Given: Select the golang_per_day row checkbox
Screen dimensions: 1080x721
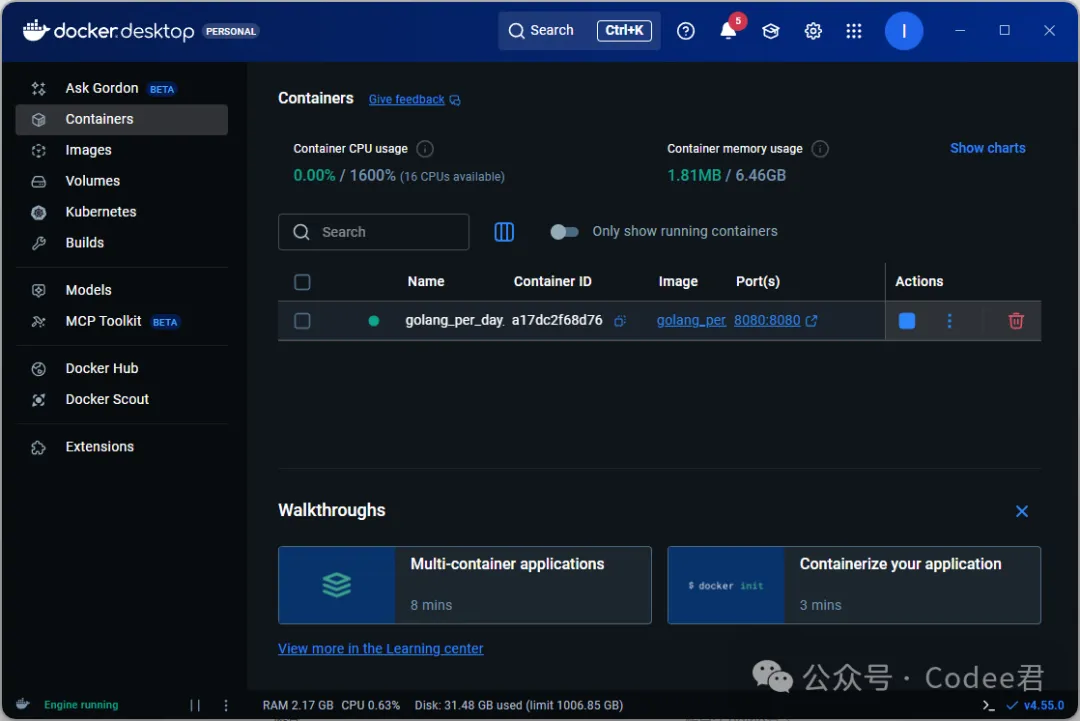Looking at the screenshot, I should click(302, 321).
